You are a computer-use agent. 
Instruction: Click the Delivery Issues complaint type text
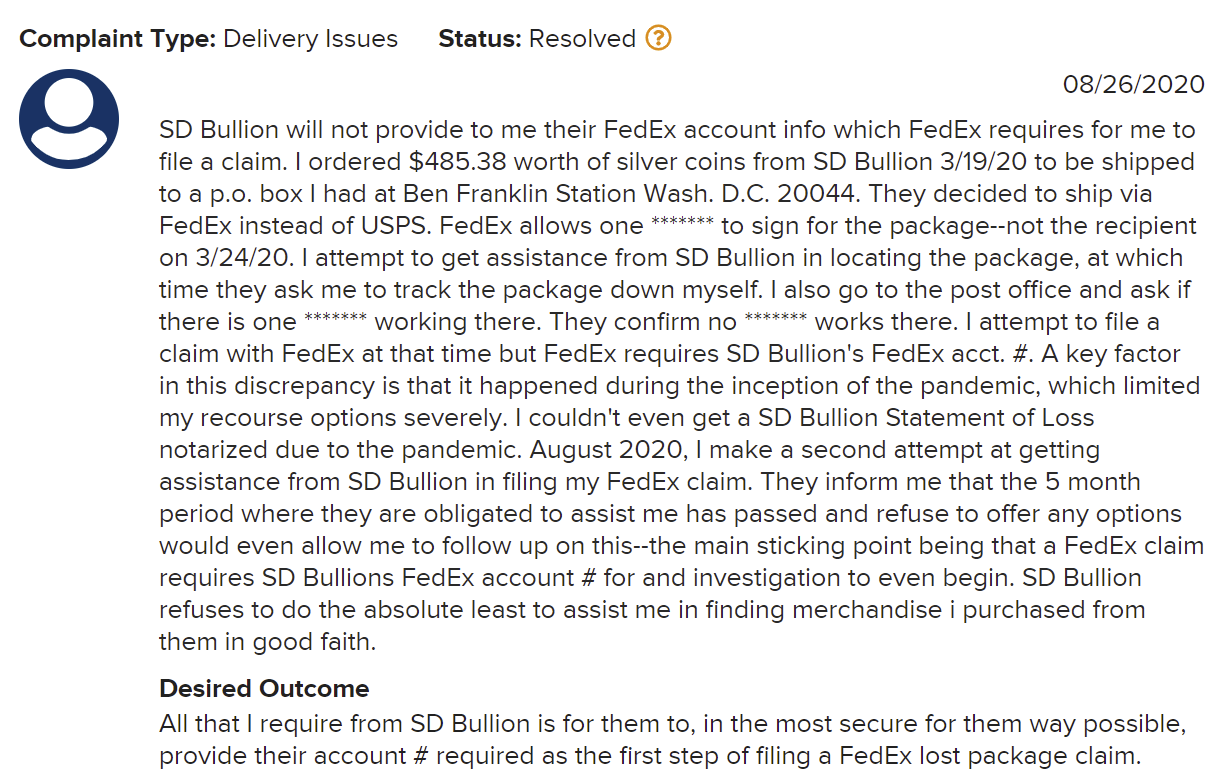pyautogui.click(x=311, y=39)
